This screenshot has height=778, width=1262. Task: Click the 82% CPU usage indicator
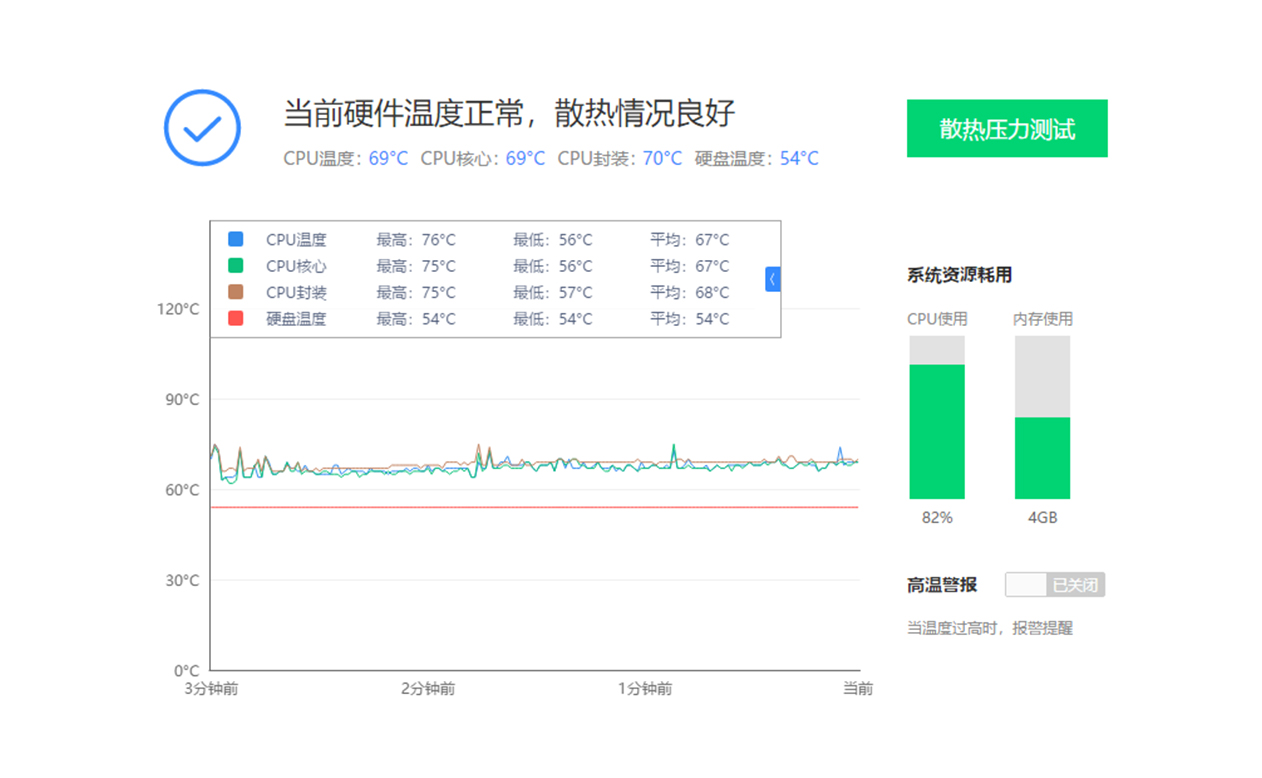pyautogui.click(x=937, y=518)
